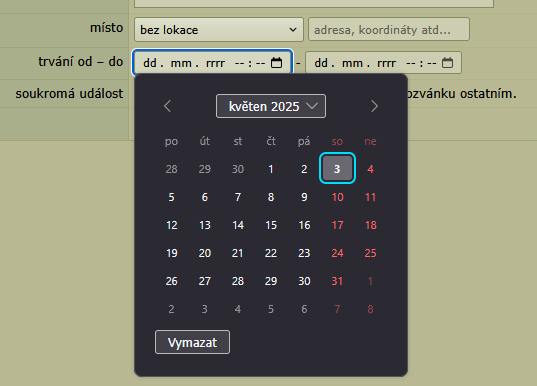Image resolution: width=537 pixels, height=386 pixels.
Task: Select June 8 in last row
Action: (371, 309)
